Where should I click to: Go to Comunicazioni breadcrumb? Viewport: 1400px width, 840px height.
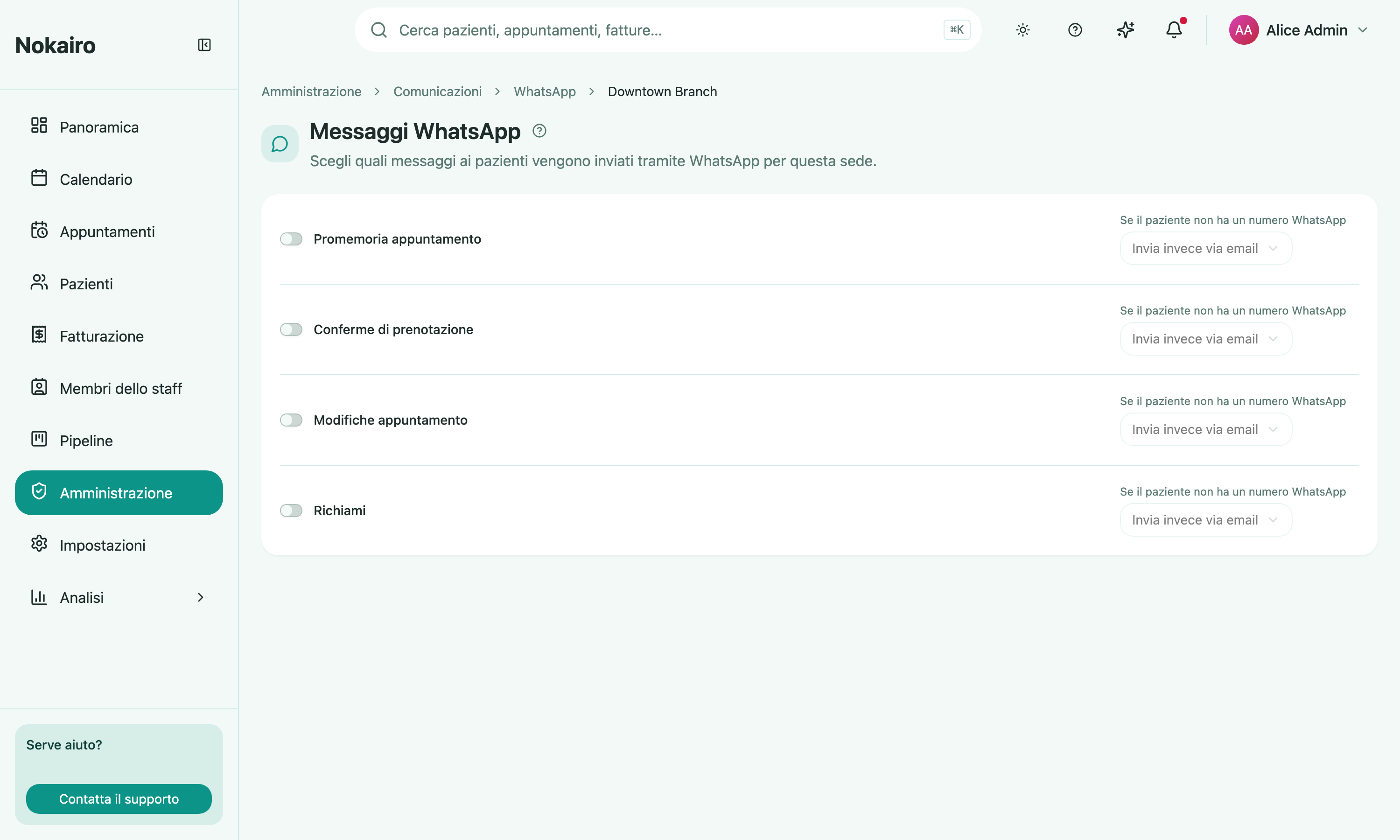[x=437, y=91]
